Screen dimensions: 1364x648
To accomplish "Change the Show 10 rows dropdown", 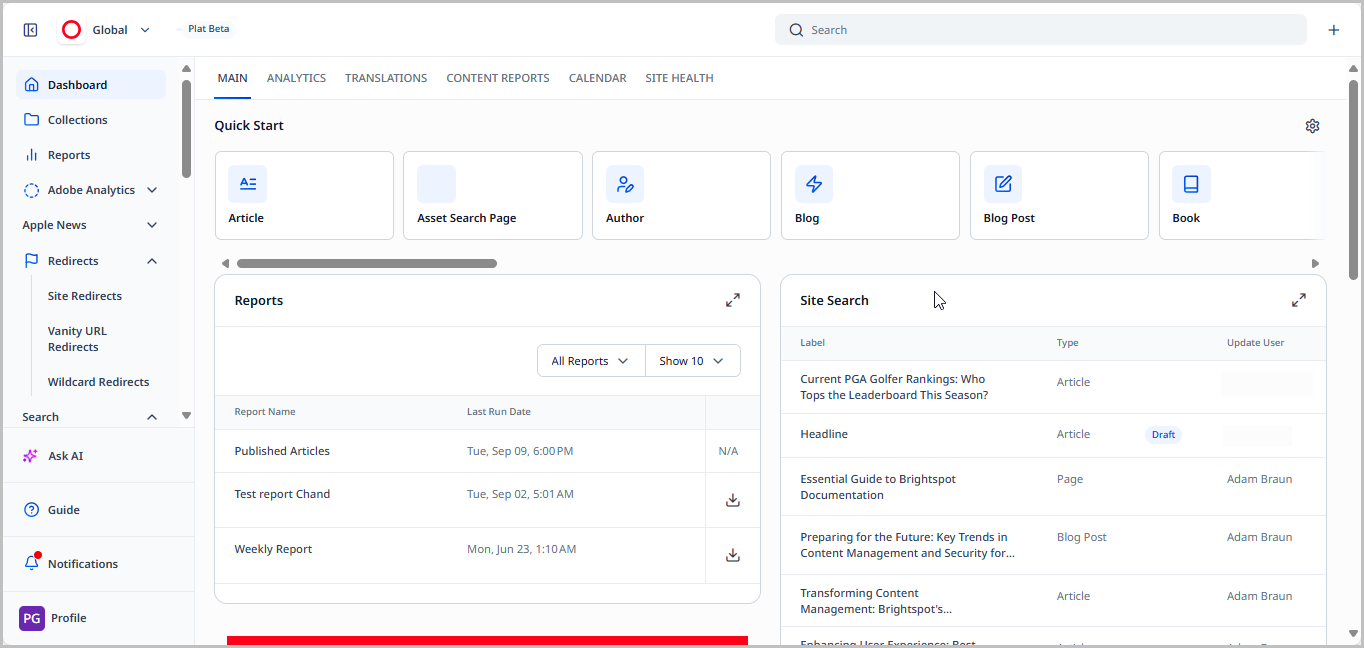I will (x=692, y=361).
